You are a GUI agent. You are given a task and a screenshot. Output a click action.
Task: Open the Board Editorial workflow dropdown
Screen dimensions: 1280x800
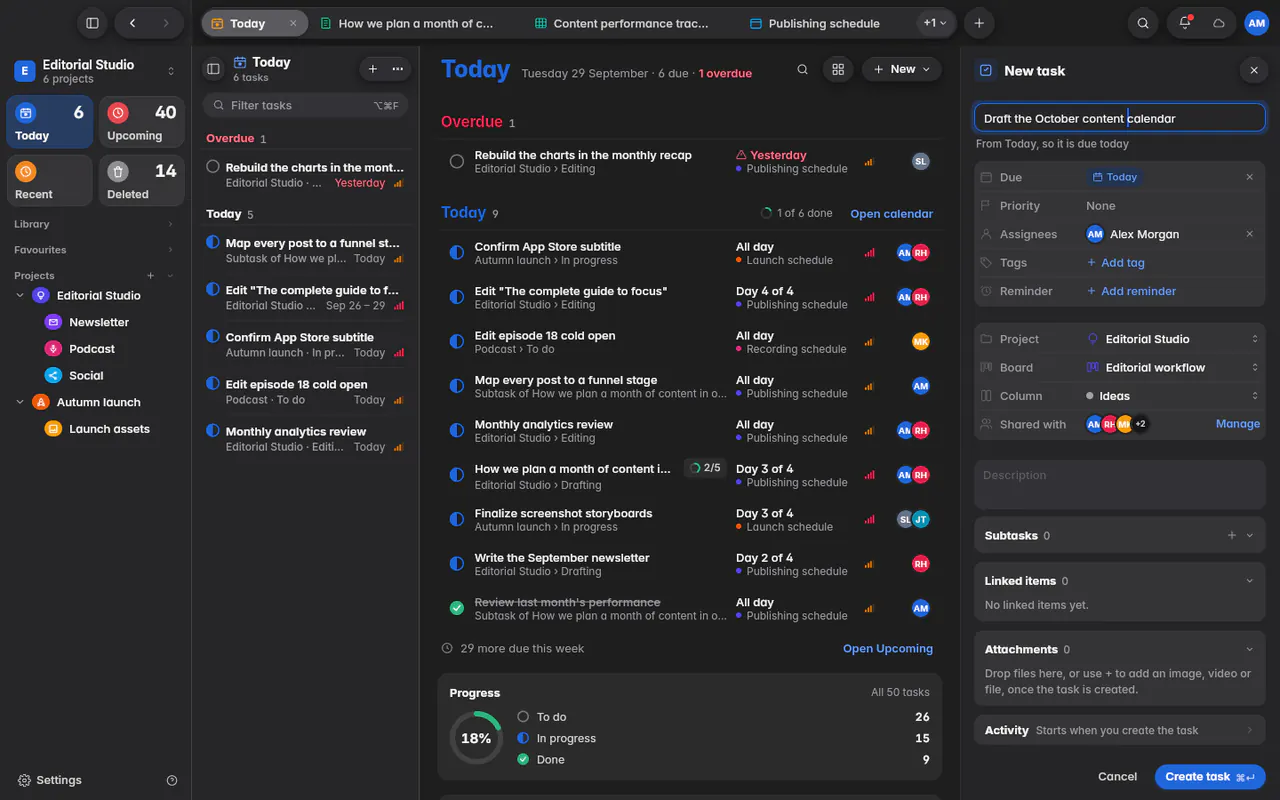point(1173,367)
